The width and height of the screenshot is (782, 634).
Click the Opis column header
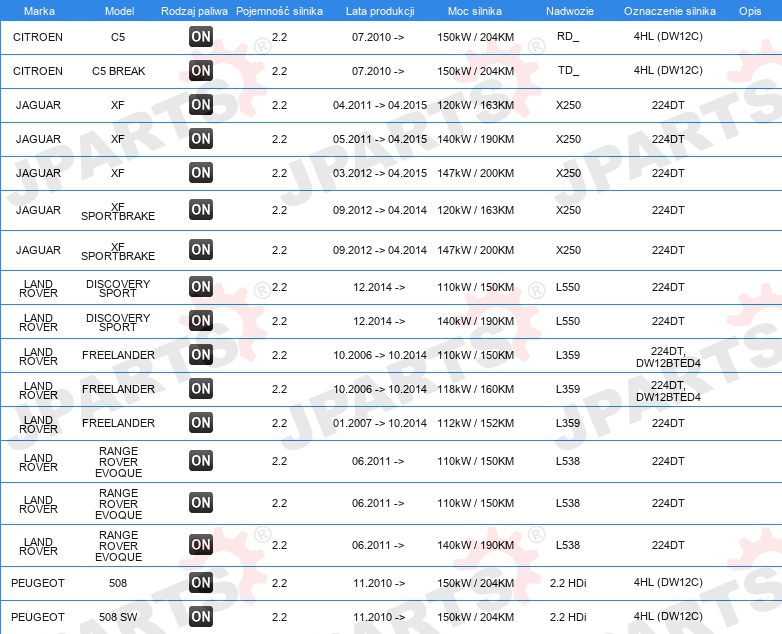(x=750, y=11)
